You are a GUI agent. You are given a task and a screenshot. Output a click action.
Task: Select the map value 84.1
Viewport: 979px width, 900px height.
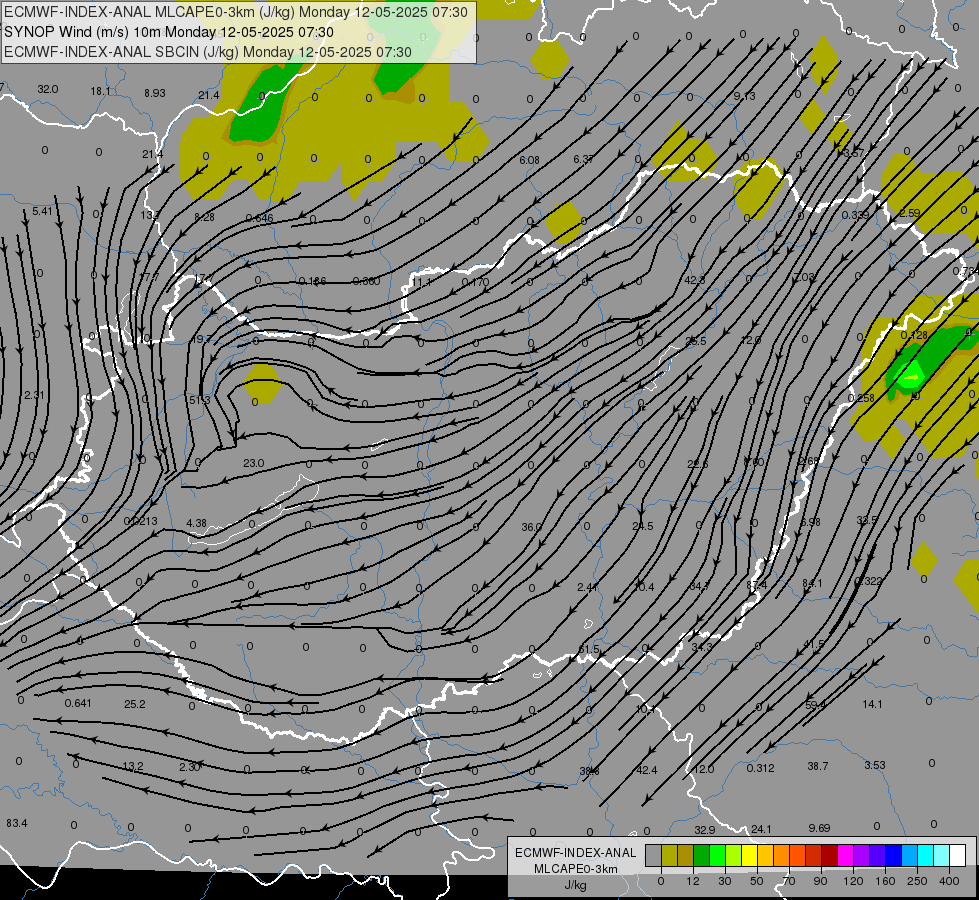point(812,583)
